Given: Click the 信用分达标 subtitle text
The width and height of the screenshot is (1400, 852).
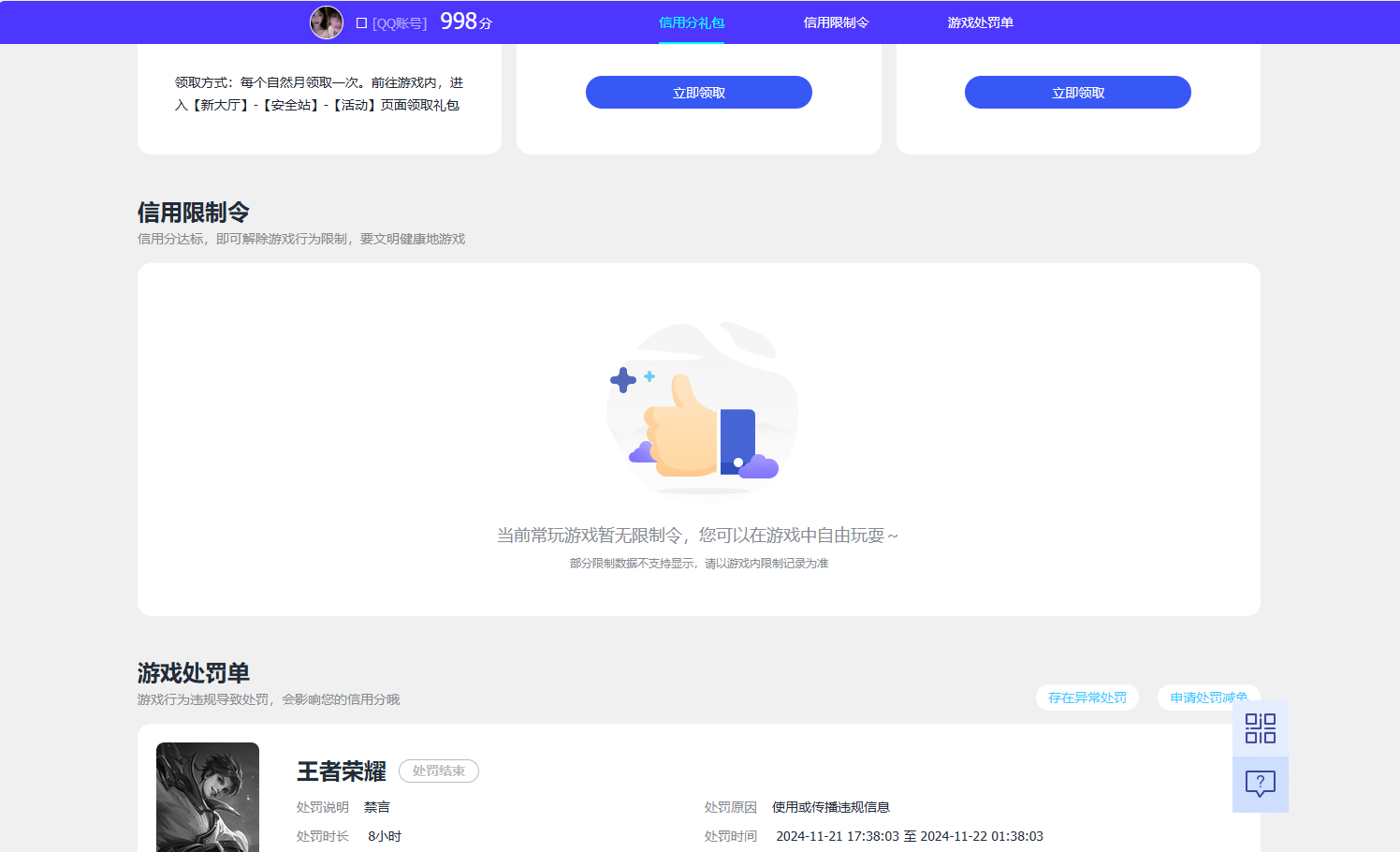Looking at the screenshot, I should [301, 239].
